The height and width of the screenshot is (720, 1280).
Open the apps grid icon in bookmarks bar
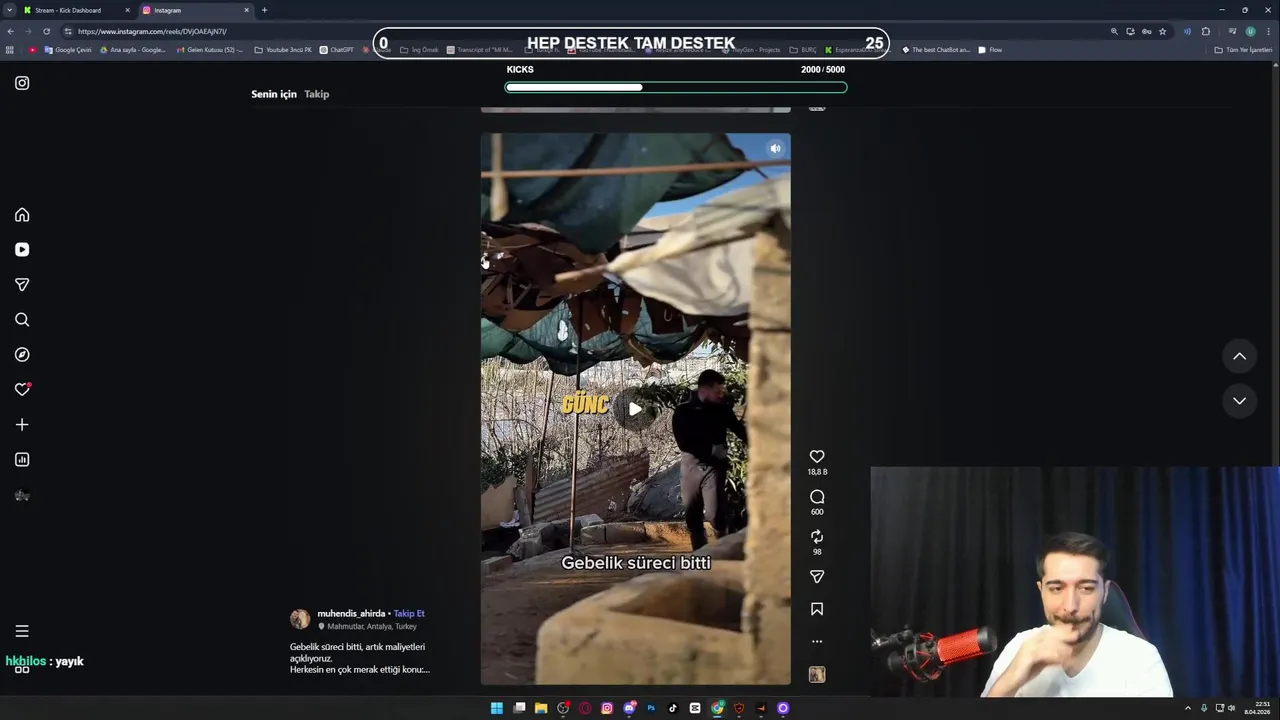(10, 49)
